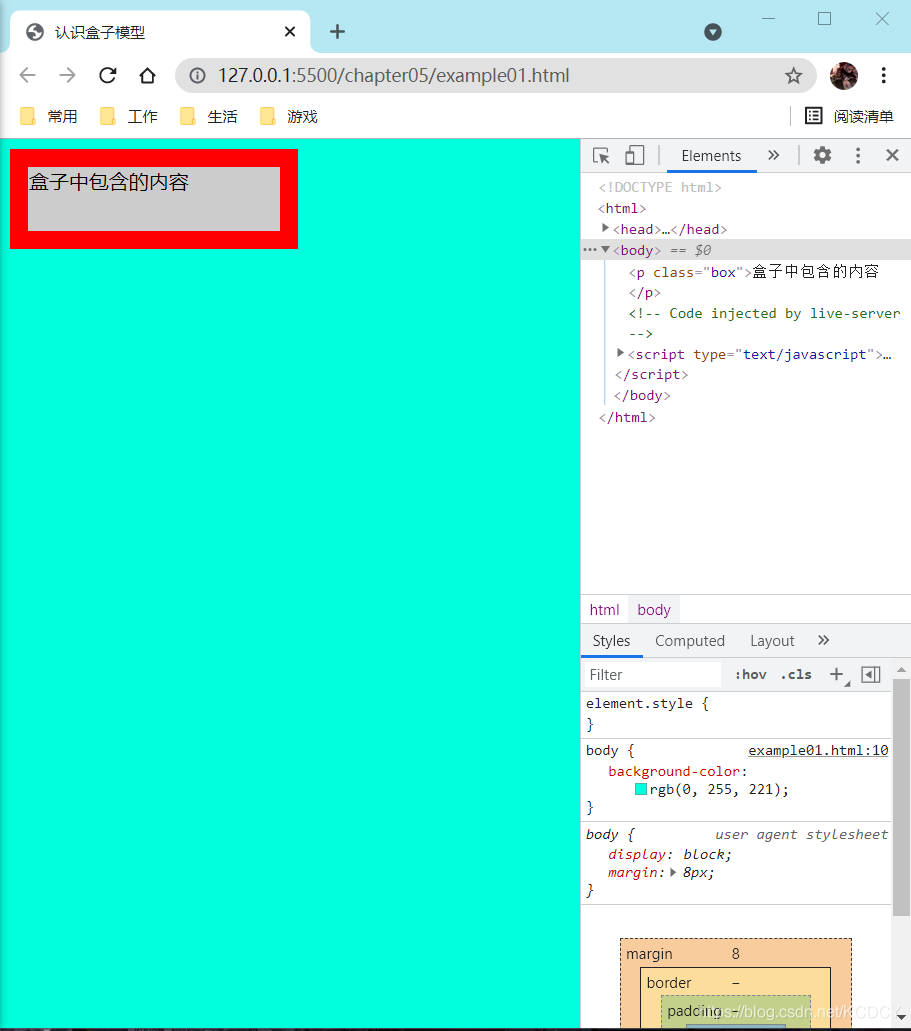Click body in the breadcrumb bar
The width and height of the screenshot is (911, 1031).
click(654, 610)
